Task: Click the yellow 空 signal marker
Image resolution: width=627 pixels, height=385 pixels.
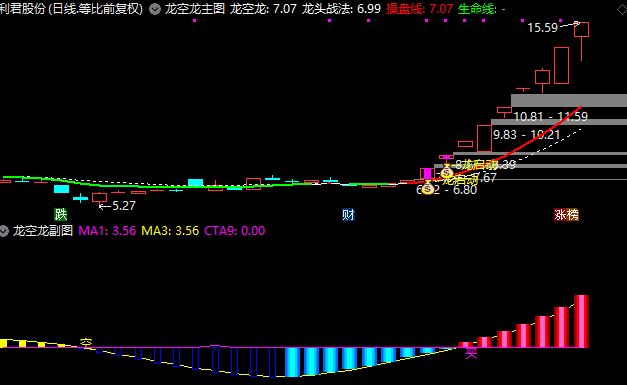Action: coord(86,342)
